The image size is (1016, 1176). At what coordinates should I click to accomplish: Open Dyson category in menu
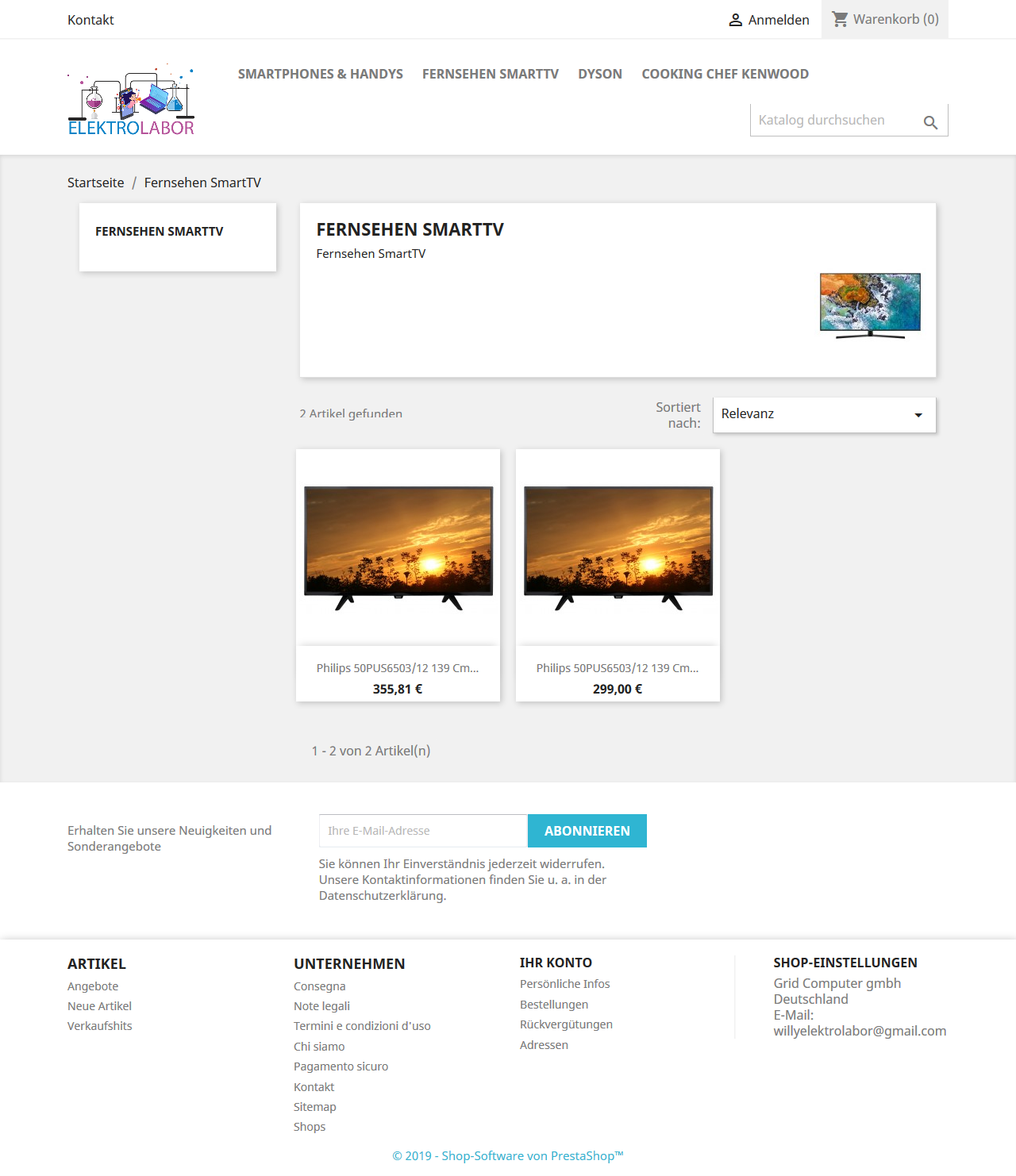pos(600,74)
